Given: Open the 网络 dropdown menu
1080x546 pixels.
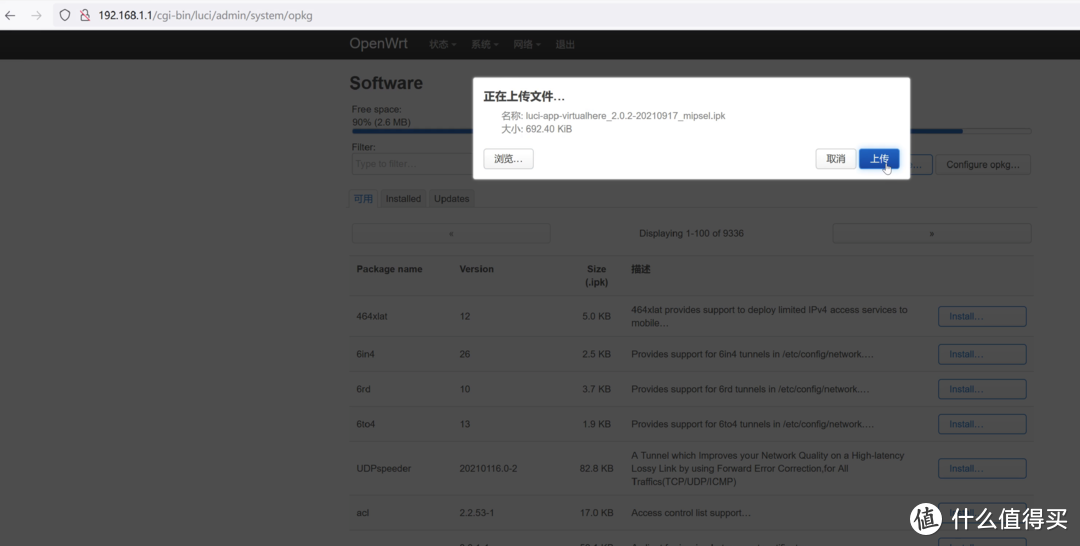Looking at the screenshot, I should (526, 45).
